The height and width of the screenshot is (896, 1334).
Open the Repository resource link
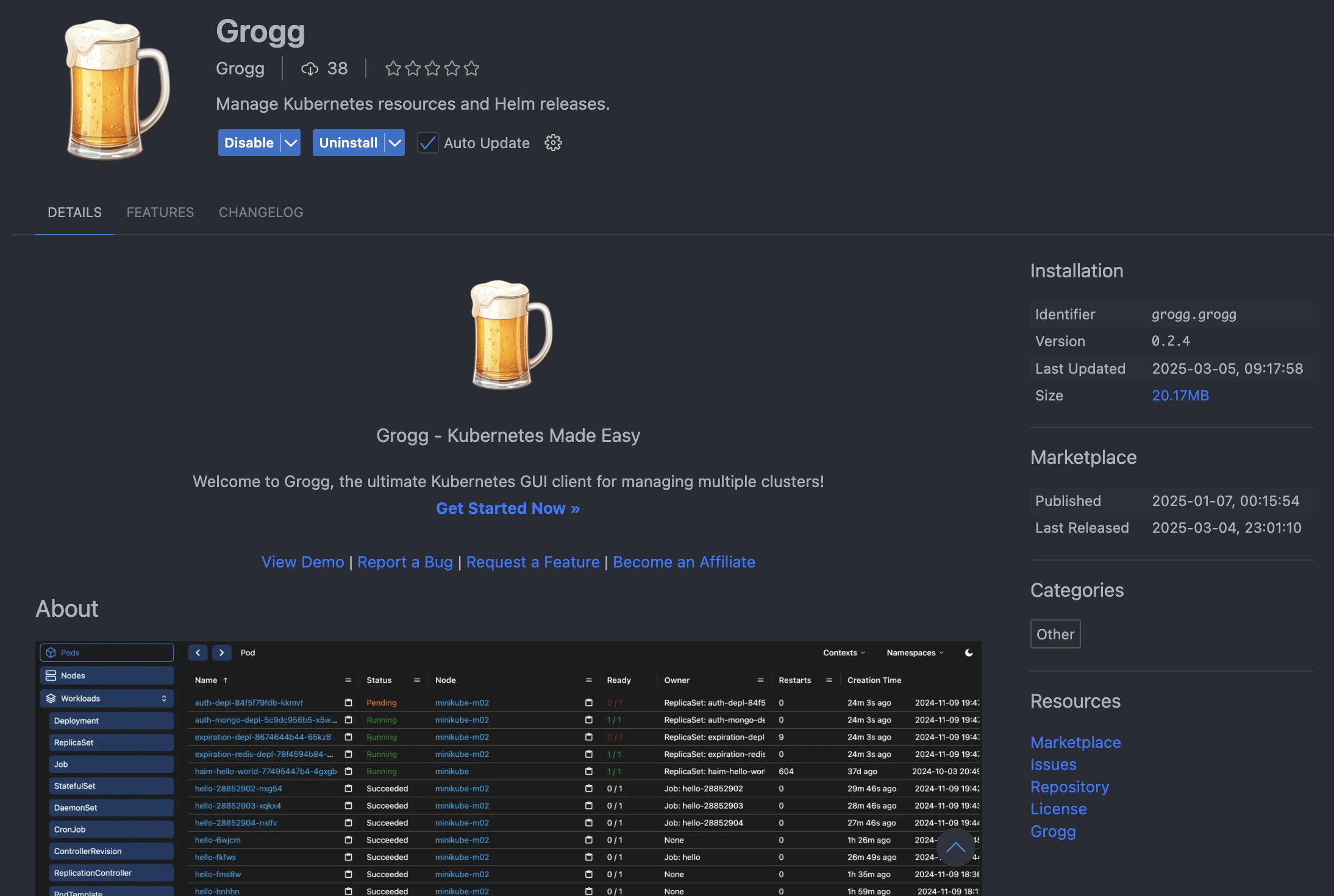(1069, 787)
